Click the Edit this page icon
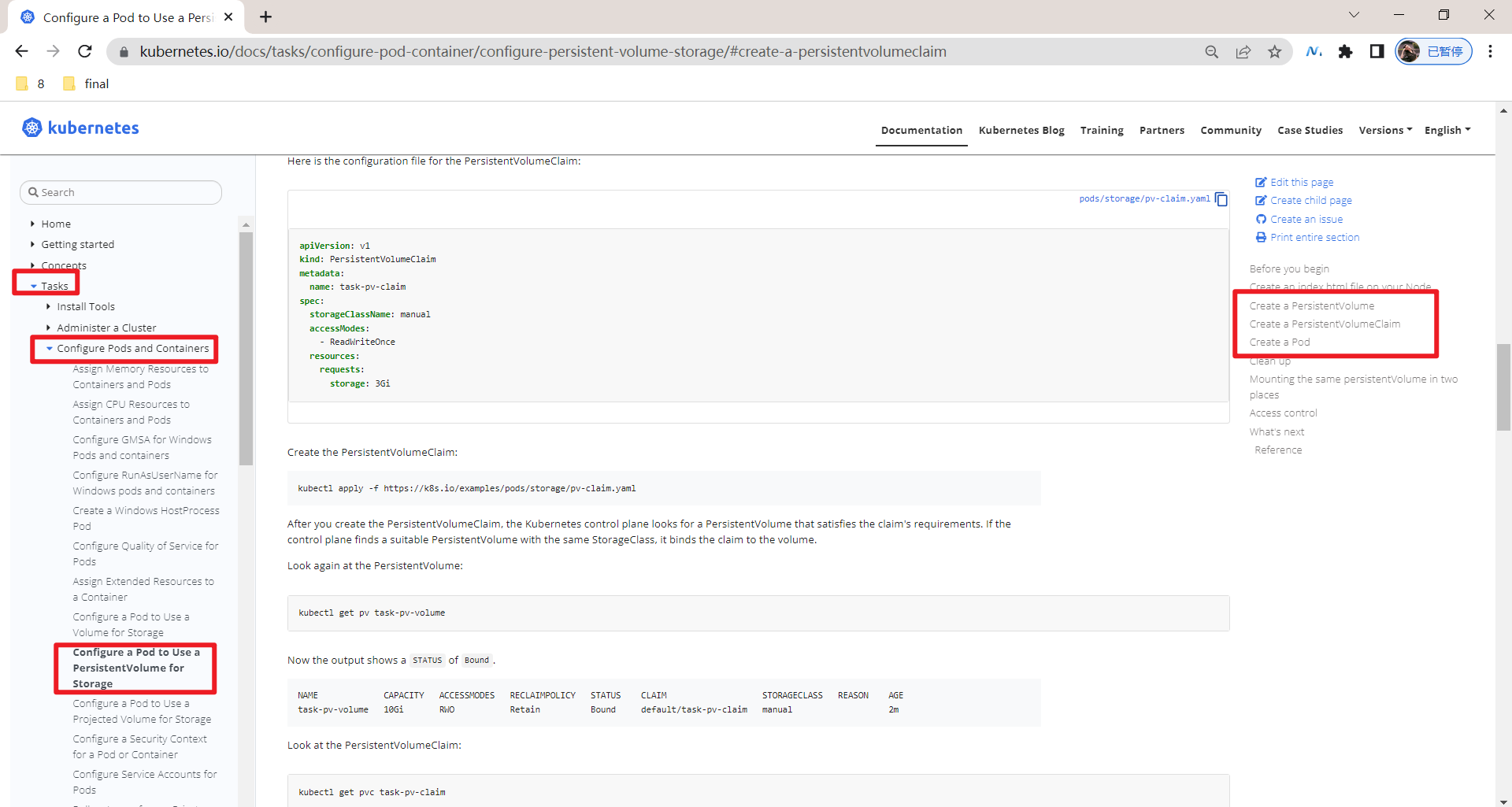1512x807 pixels. pyautogui.click(x=1261, y=182)
